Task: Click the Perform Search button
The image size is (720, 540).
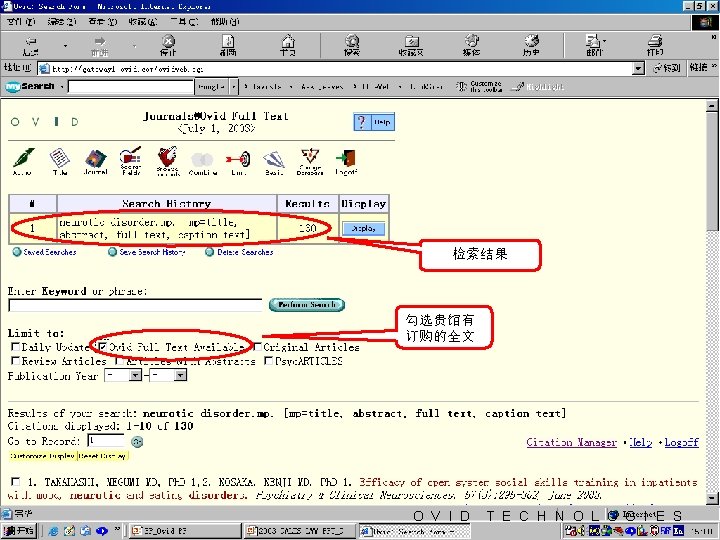Action: (x=307, y=305)
